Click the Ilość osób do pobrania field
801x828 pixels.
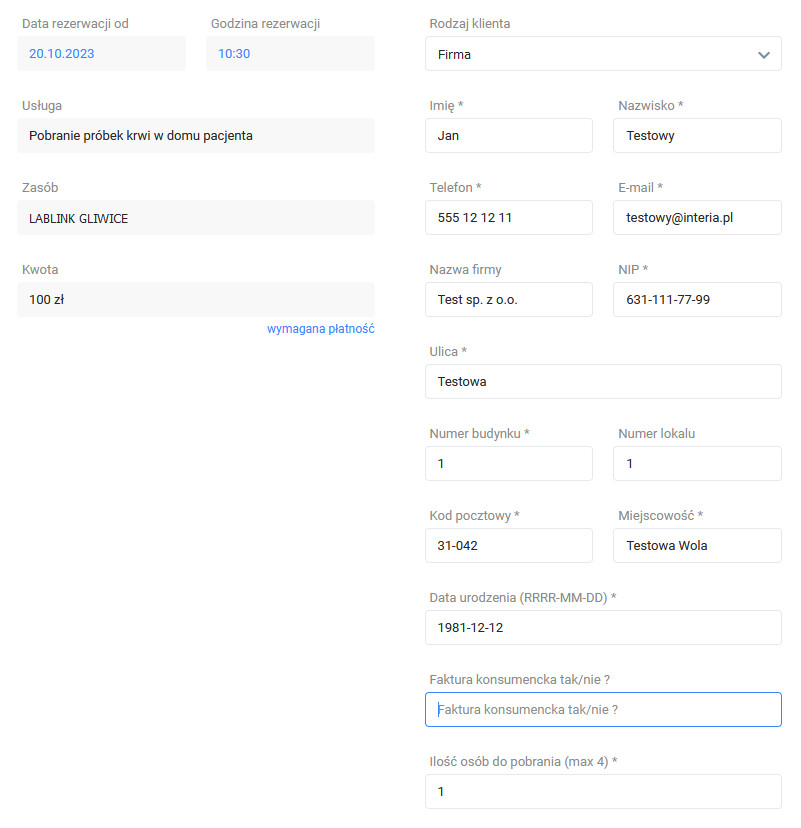click(603, 792)
